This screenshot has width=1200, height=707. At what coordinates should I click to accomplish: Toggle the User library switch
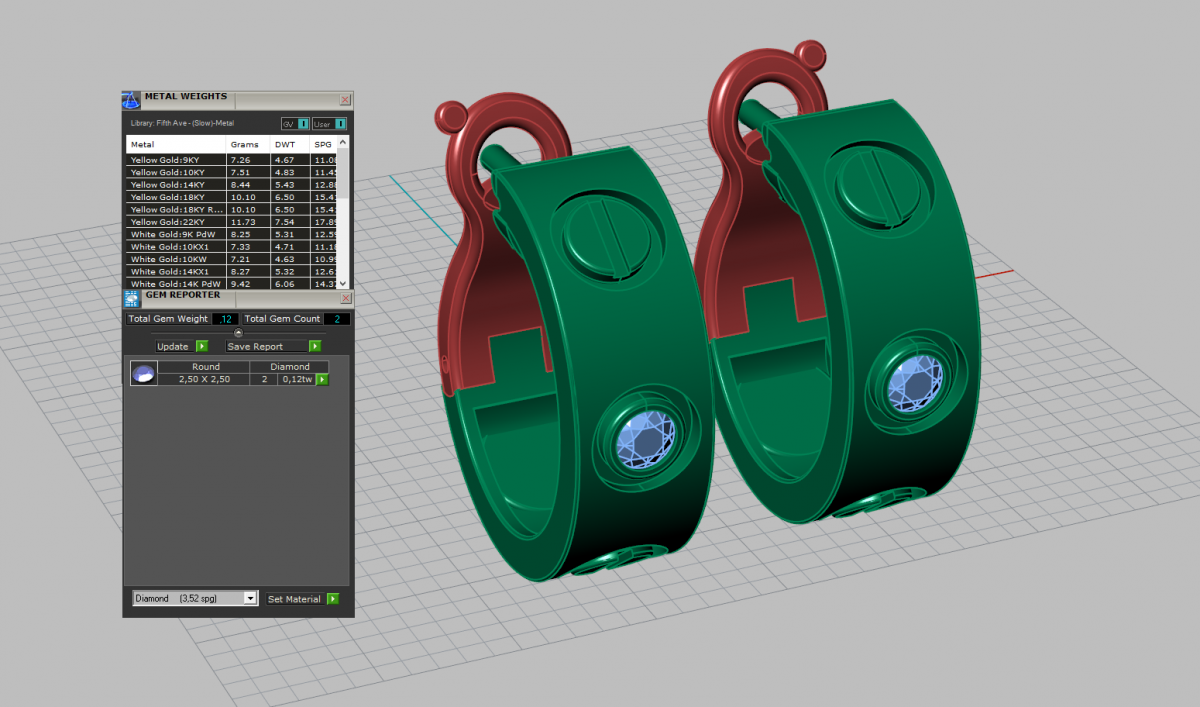pos(340,124)
